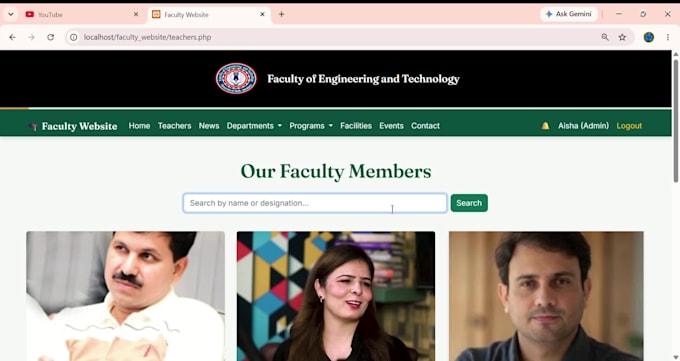Click the browser forward arrow

pos(31,37)
